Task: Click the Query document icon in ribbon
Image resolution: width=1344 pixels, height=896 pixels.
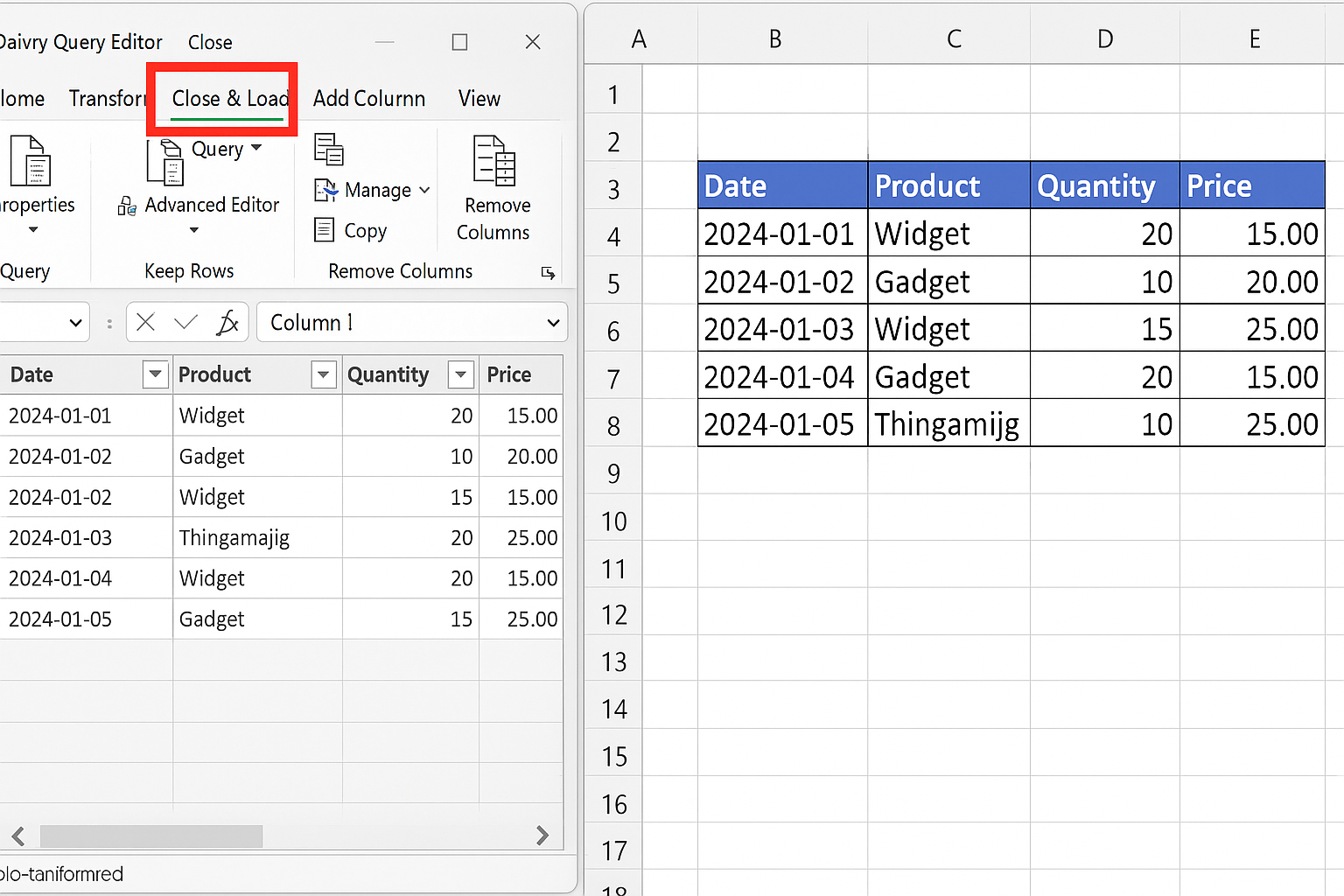Action: (165, 163)
